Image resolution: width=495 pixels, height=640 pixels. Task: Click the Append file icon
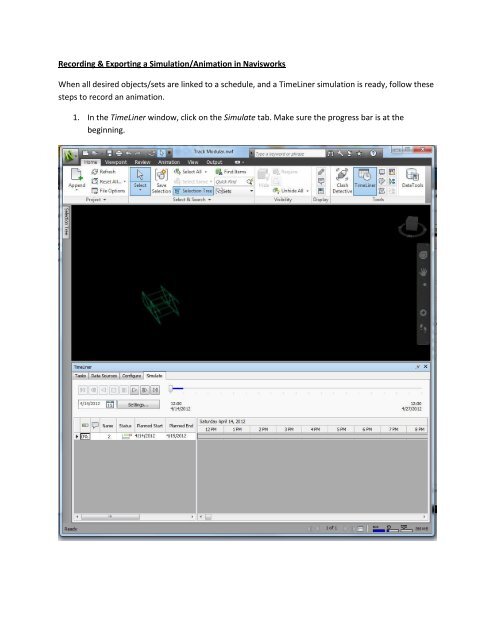tap(77, 178)
